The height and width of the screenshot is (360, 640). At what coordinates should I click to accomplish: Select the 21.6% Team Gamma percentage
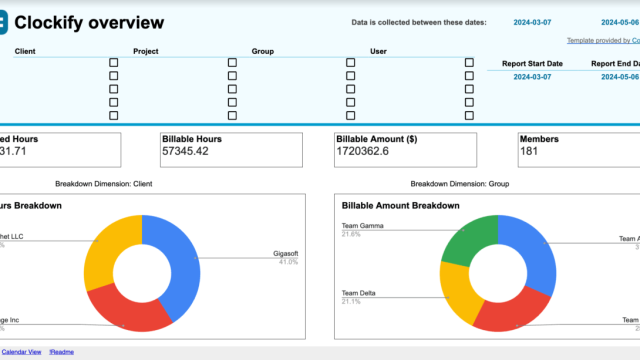[x=351, y=234]
